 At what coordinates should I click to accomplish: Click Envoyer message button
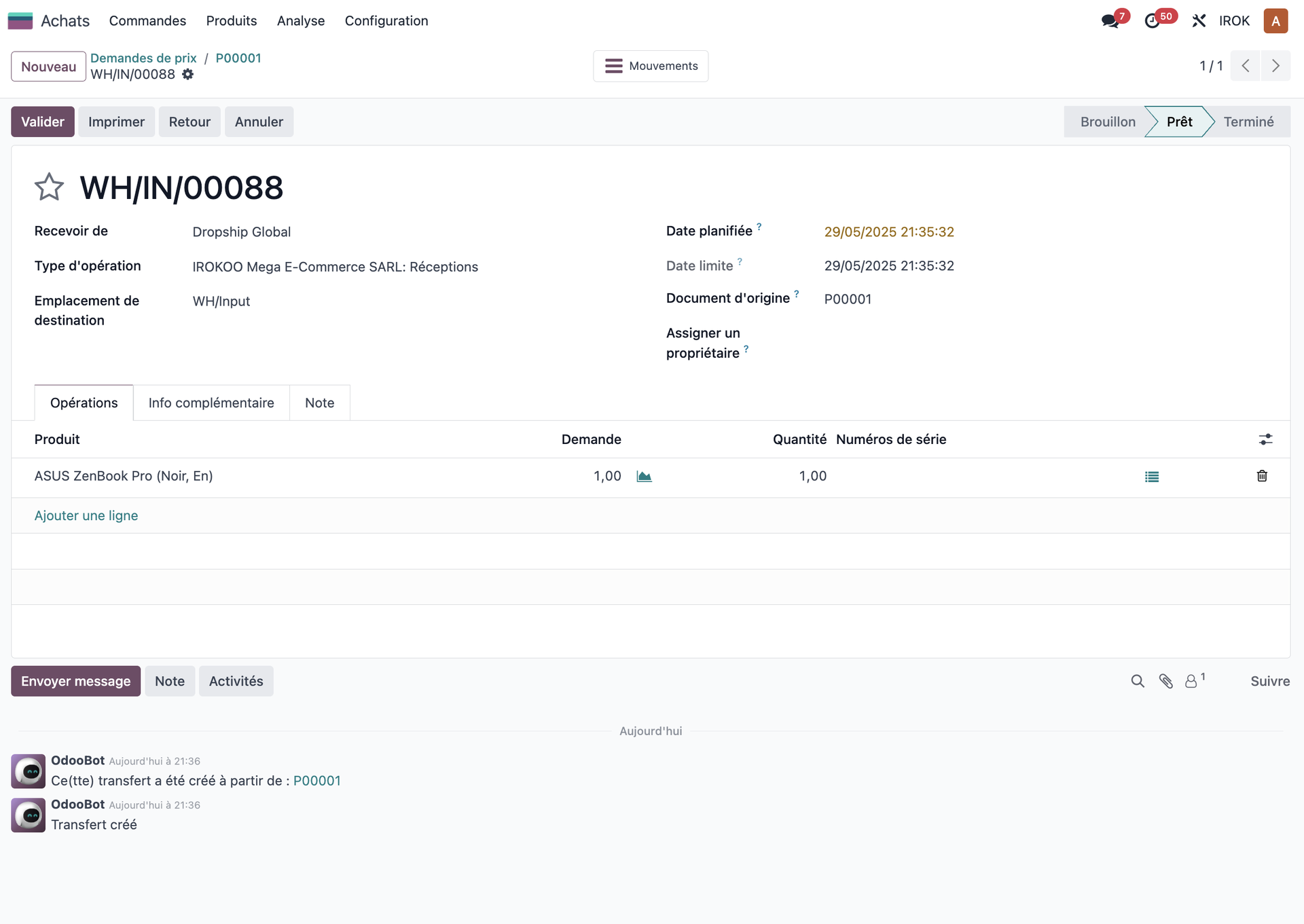click(x=75, y=681)
